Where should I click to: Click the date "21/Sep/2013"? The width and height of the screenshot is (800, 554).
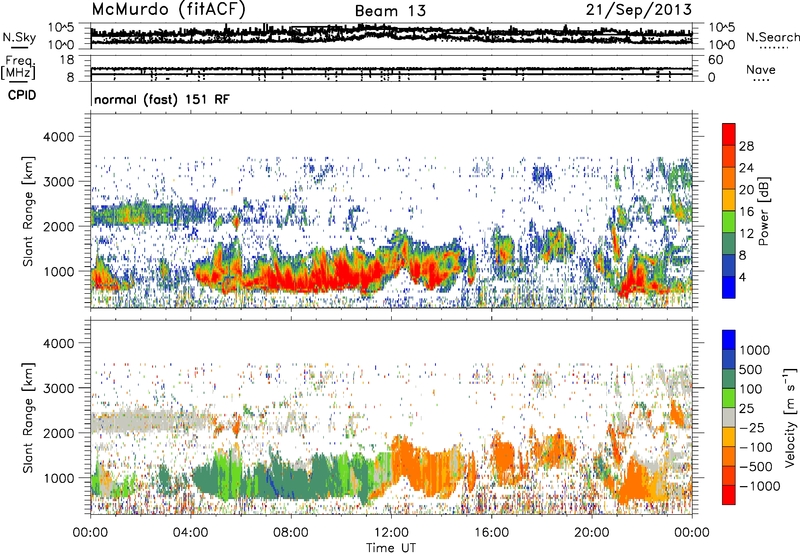click(638, 9)
